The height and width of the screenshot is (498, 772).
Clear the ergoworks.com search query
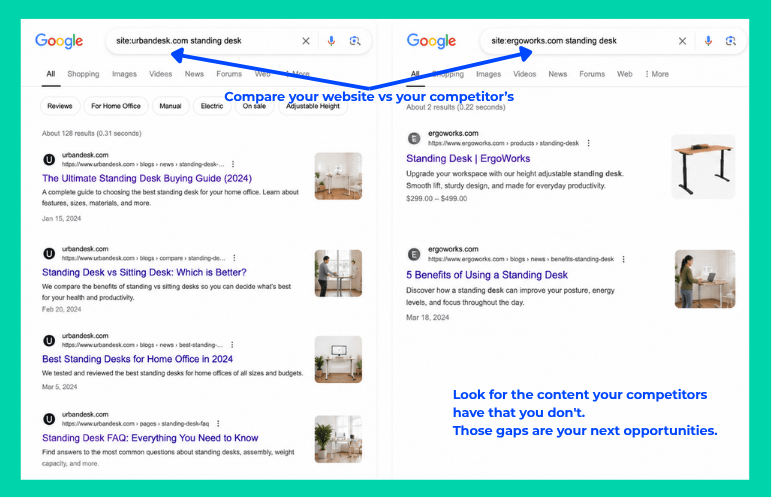pyautogui.click(x=682, y=41)
